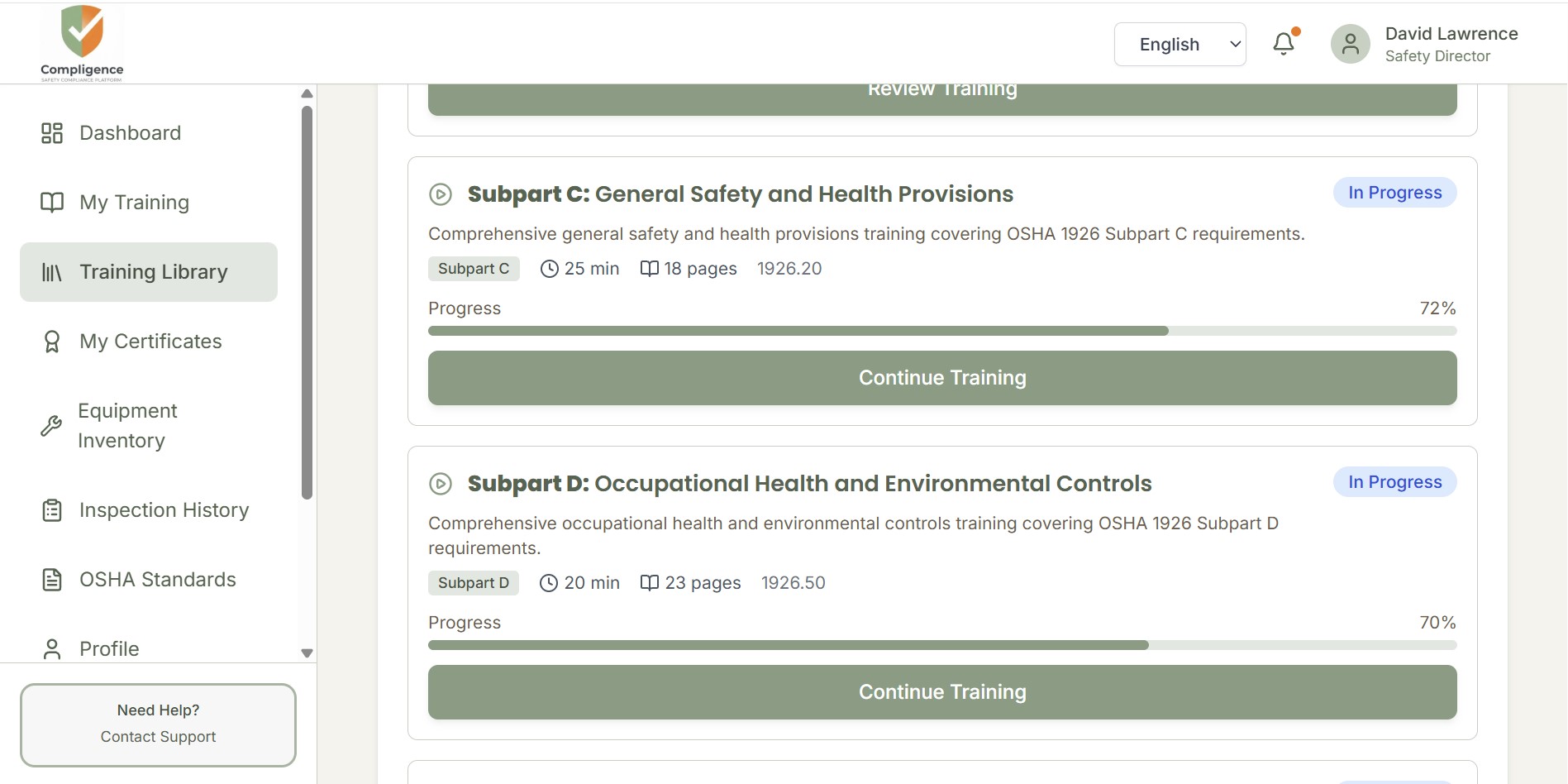Click the 72% progress bar

[x=941, y=330]
